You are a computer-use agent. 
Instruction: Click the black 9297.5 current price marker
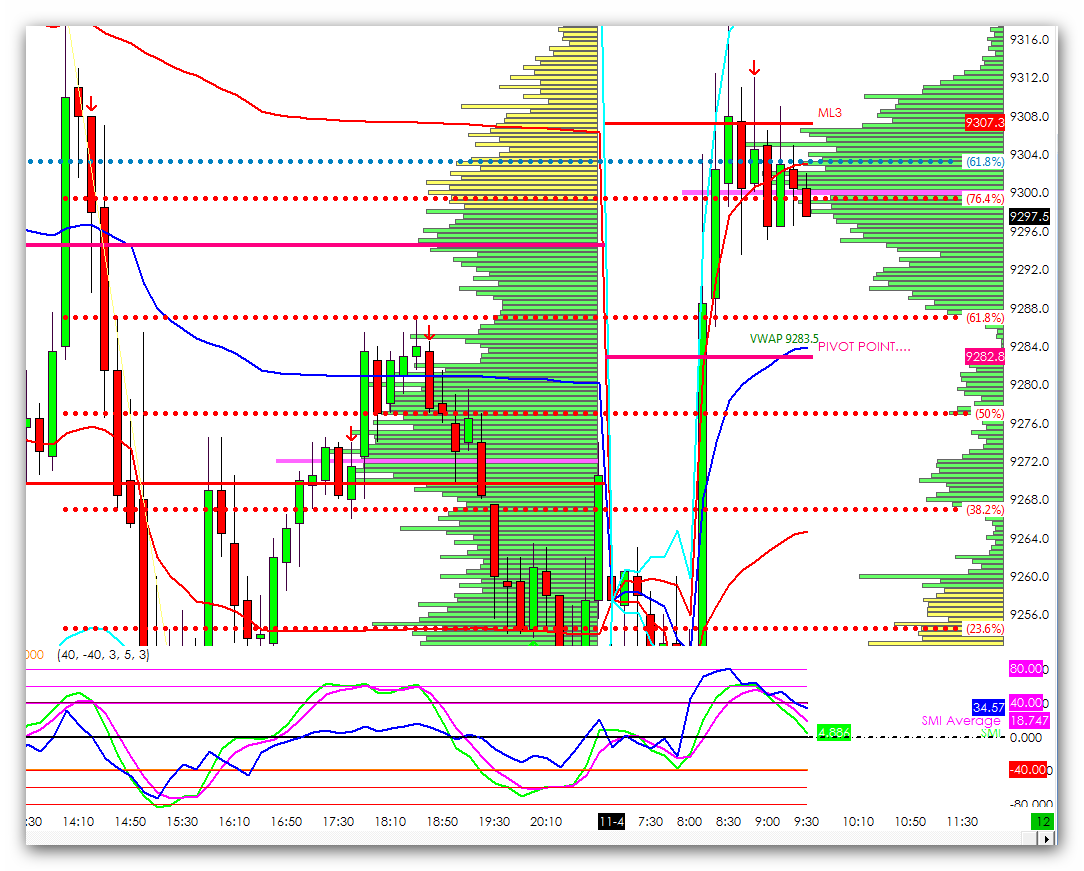pyautogui.click(x=1029, y=216)
